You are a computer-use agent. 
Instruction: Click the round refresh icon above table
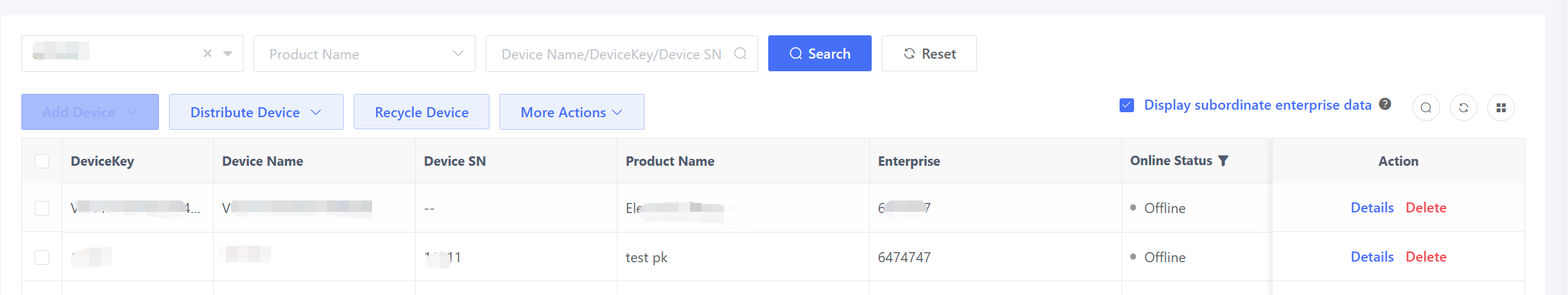coord(1463,108)
